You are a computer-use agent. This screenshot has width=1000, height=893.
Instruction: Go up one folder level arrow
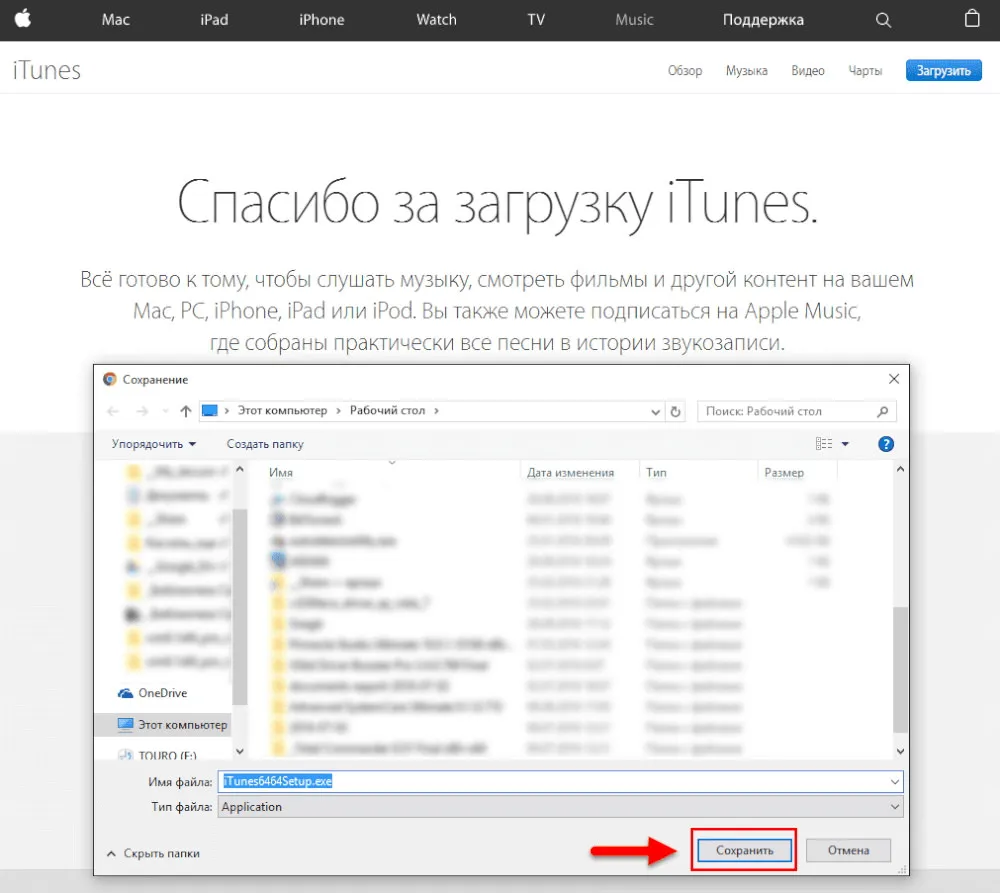[186, 411]
